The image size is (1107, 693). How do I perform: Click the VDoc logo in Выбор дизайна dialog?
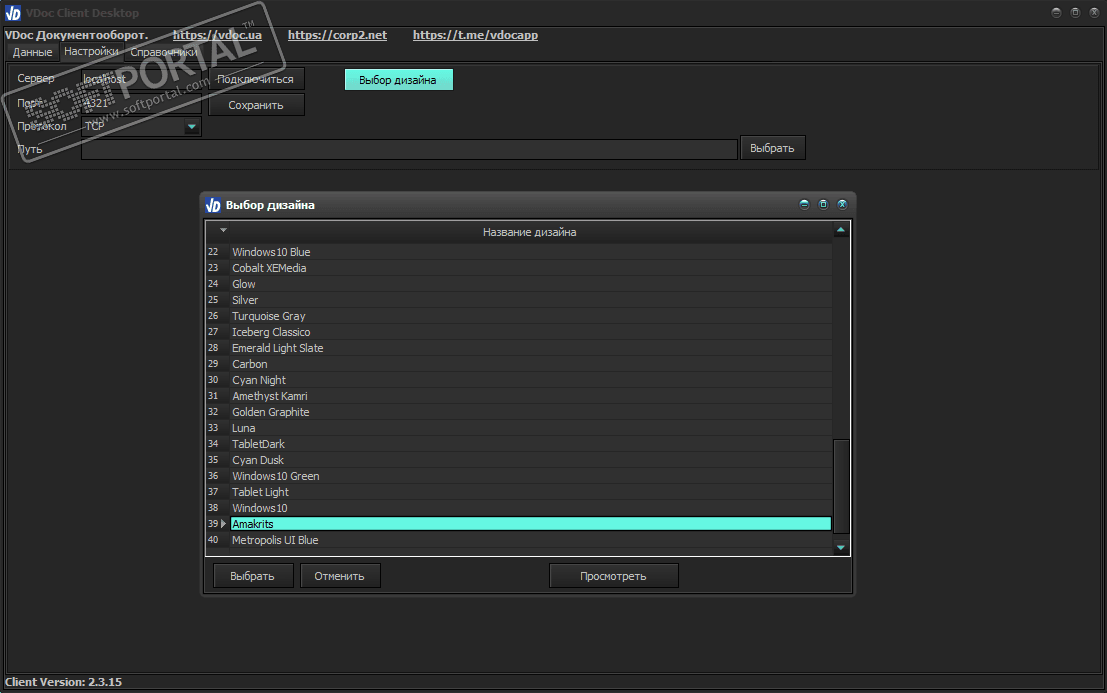213,205
